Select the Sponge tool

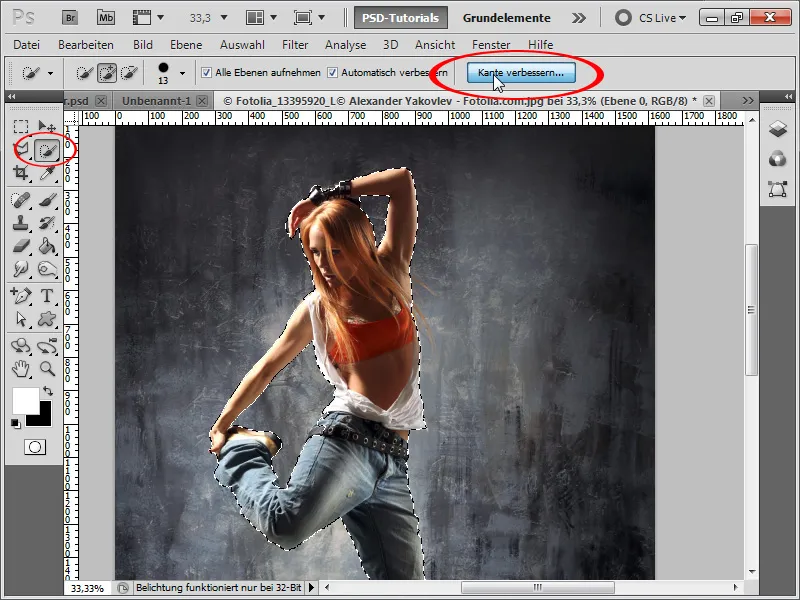[47, 269]
